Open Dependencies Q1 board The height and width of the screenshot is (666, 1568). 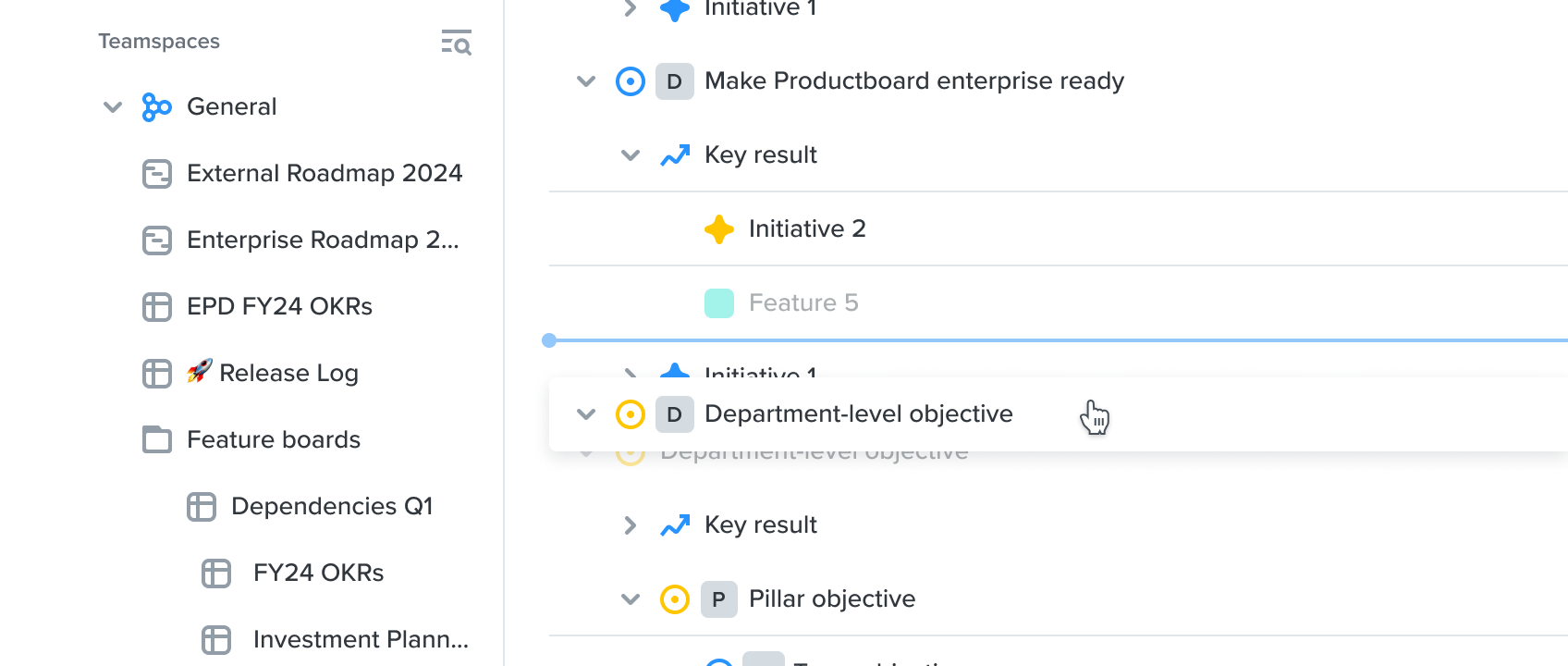[332, 506]
